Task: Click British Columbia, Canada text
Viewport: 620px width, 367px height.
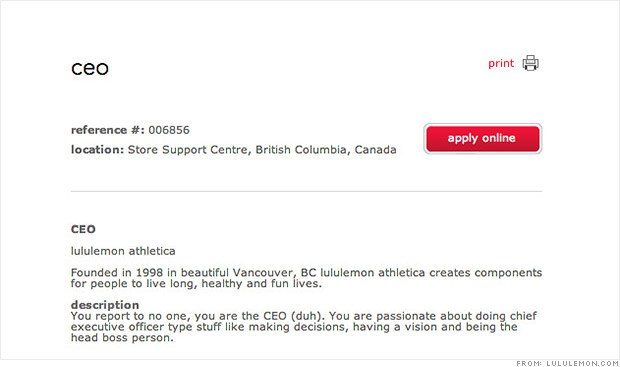Action: [326, 149]
